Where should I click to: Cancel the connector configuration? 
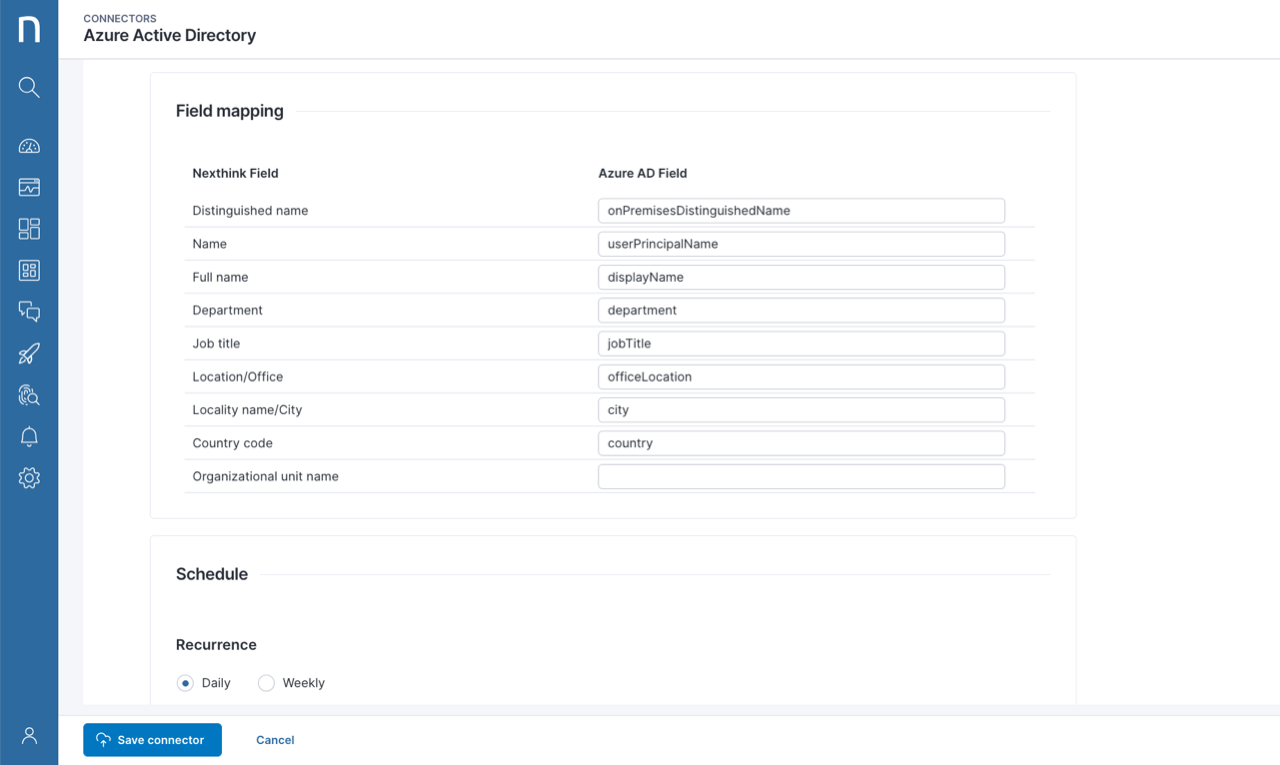[274, 740]
